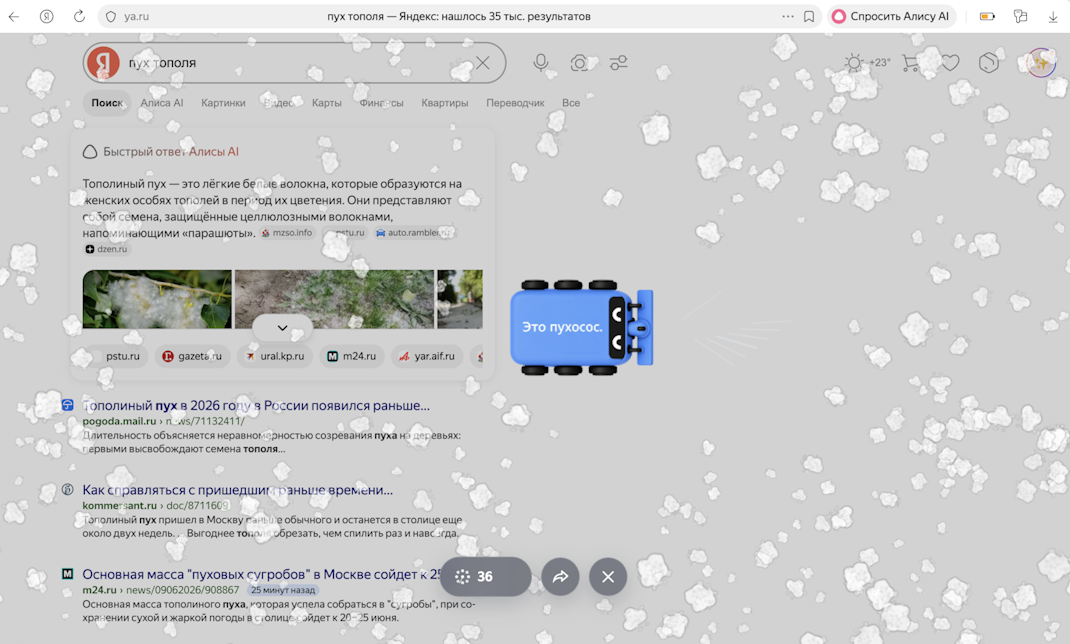Click the blue Это пухосос vacuum
1070x644 pixels.
pyautogui.click(x=581, y=327)
